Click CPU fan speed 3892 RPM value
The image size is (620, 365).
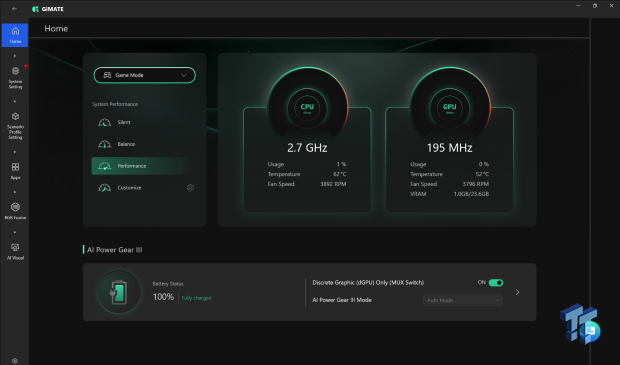coord(333,184)
